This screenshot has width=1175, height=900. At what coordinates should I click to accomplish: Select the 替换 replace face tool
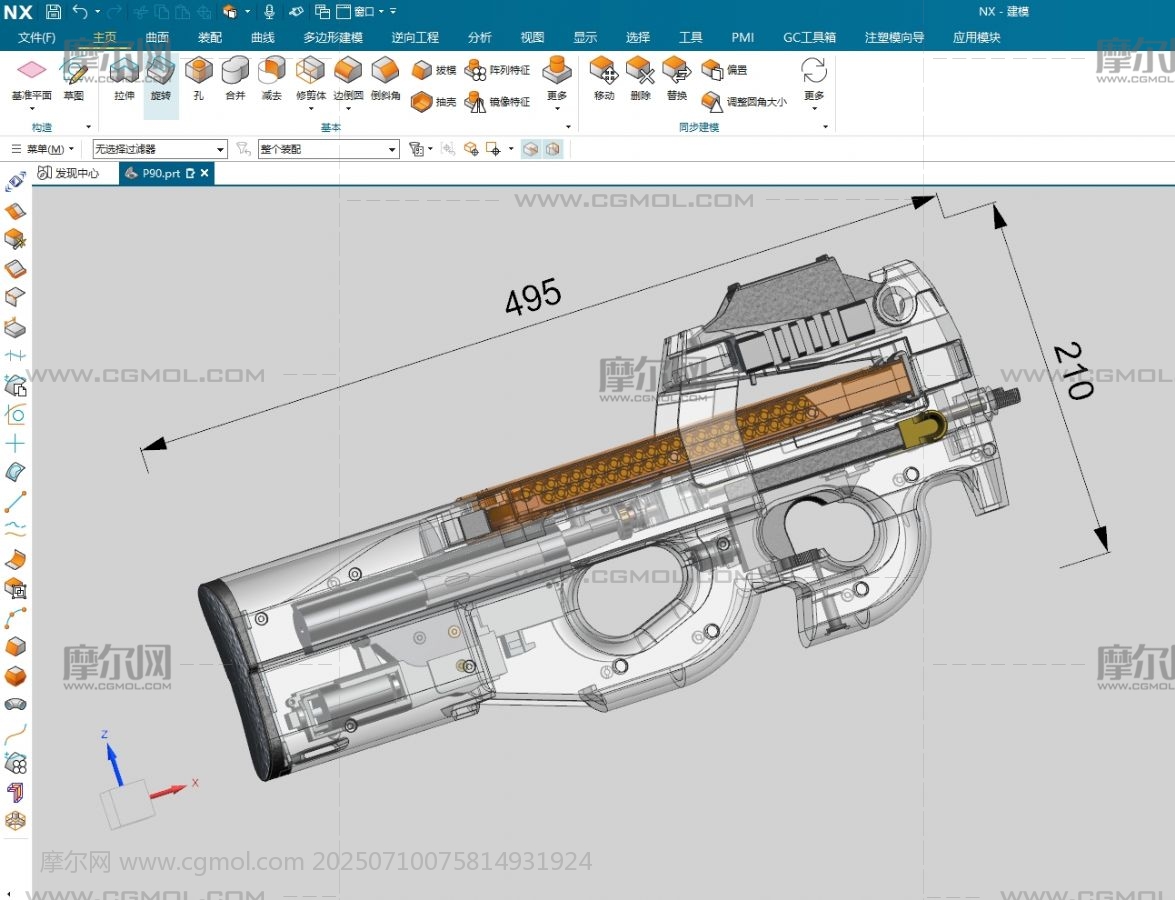[x=677, y=80]
